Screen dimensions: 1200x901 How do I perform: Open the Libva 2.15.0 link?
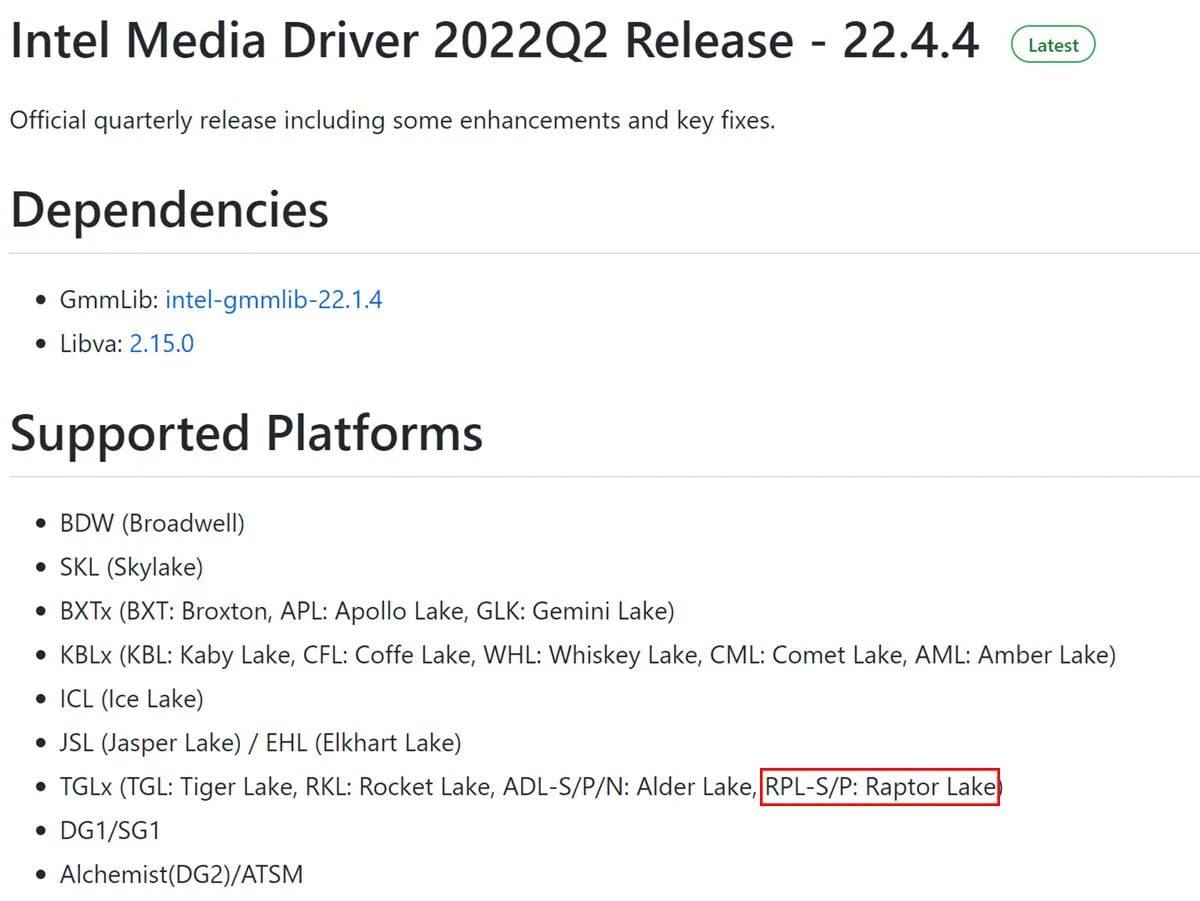(162, 344)
